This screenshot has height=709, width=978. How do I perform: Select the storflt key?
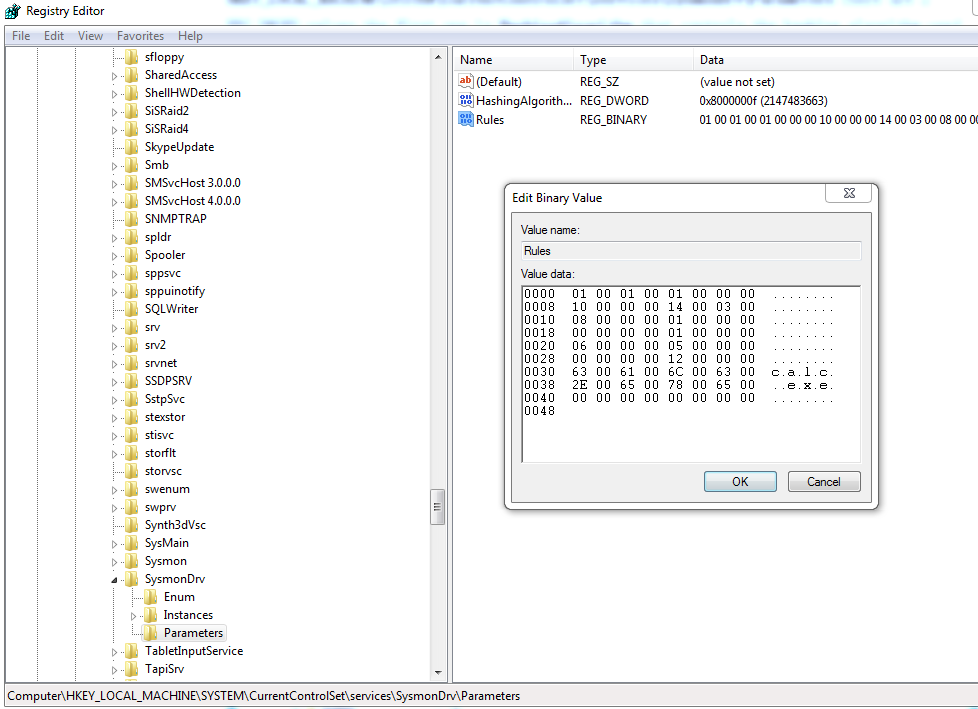(x=160, y=453)
